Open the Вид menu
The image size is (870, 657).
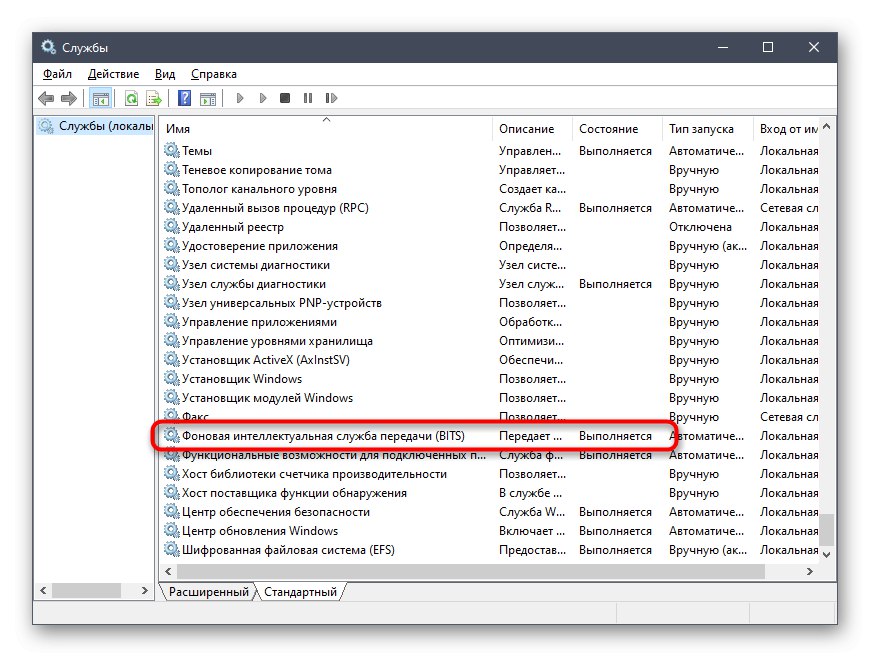point(164,73)
